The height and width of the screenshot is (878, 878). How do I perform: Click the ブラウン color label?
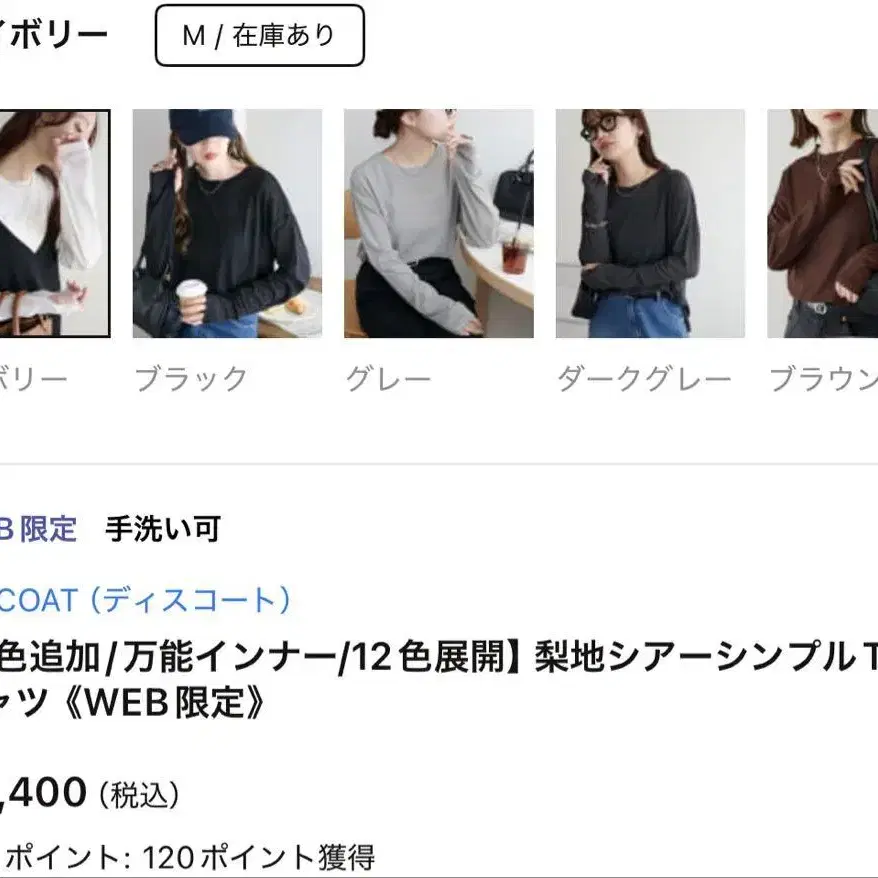(823, 379)
